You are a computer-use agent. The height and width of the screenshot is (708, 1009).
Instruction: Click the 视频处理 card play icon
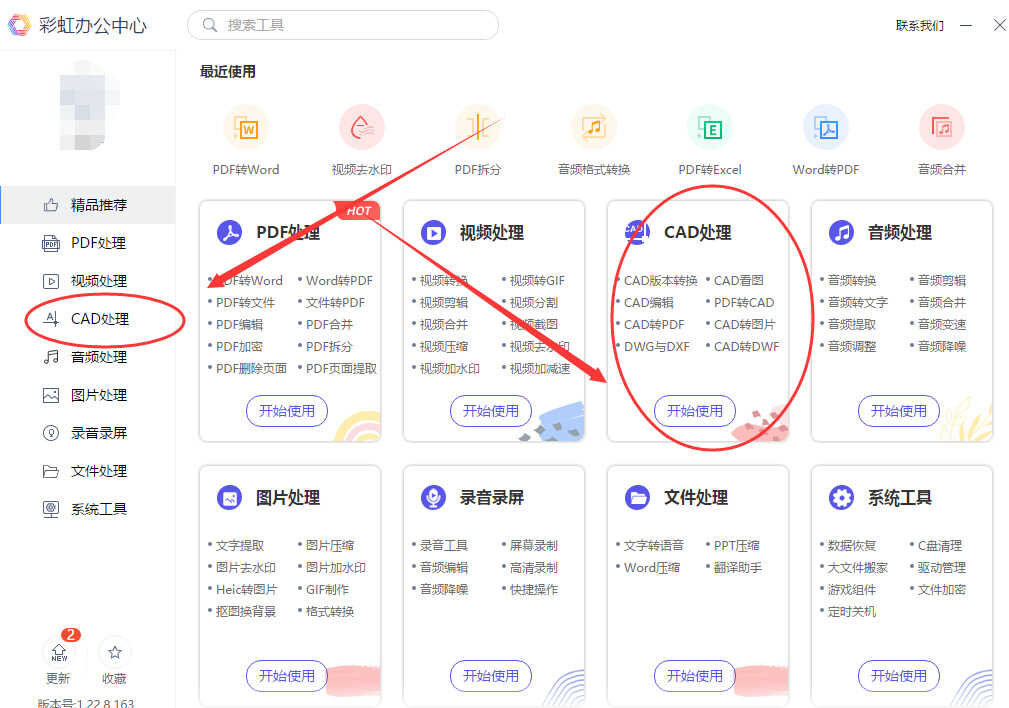(433, 232)
